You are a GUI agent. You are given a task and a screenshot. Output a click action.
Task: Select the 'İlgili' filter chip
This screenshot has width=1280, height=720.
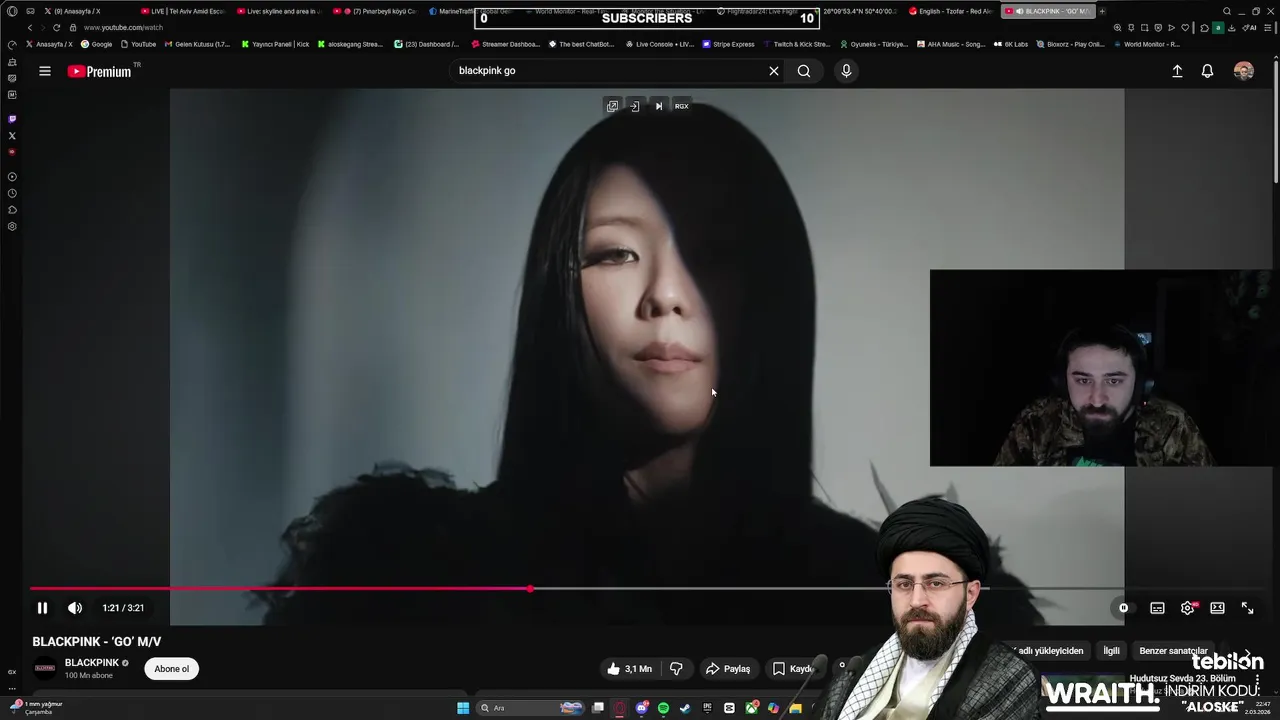click(x=1111, y=651)
